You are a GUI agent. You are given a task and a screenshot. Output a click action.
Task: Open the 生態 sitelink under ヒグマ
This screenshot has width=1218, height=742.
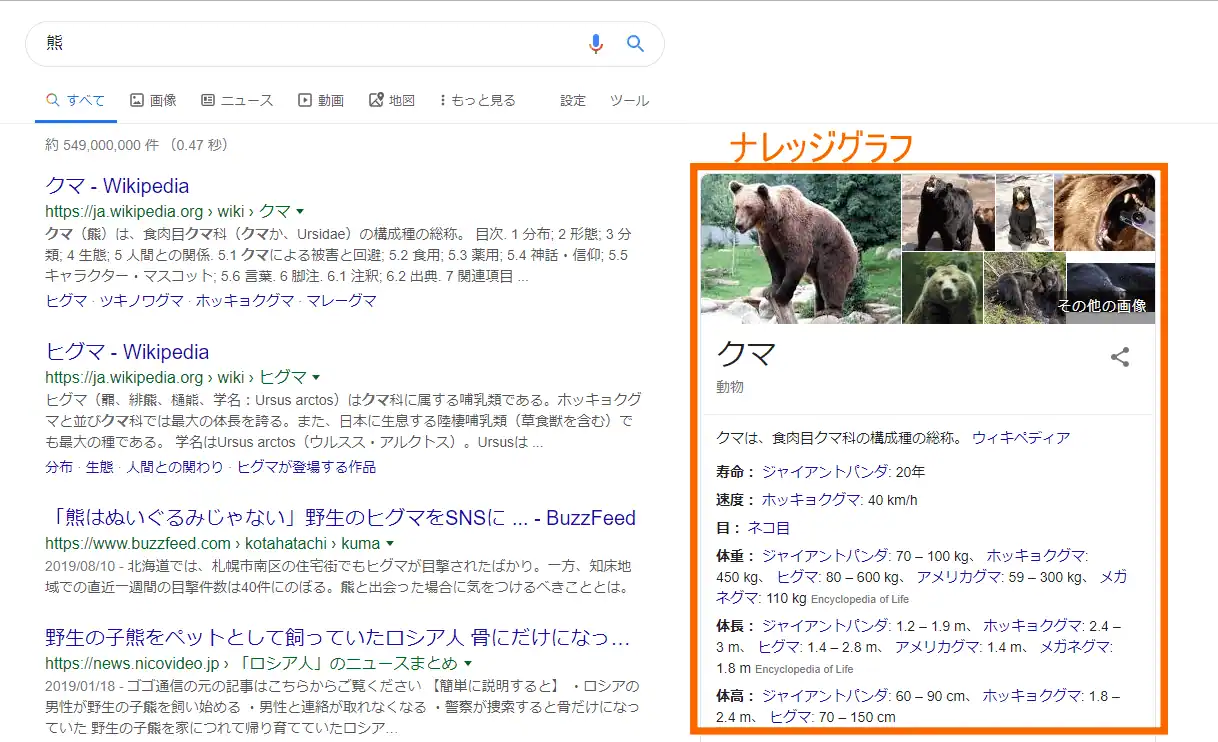(x=99, y=467)
